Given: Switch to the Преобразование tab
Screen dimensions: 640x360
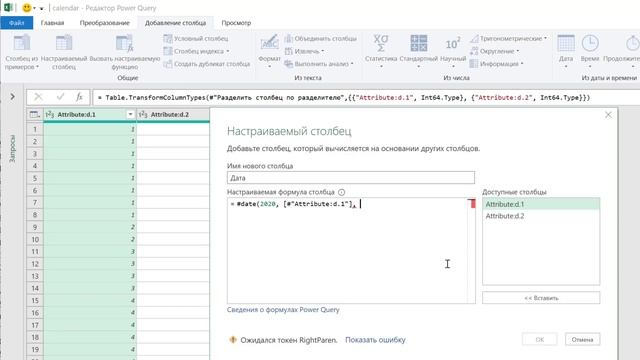Looking at the screenshot, I should tap(104, 23).
